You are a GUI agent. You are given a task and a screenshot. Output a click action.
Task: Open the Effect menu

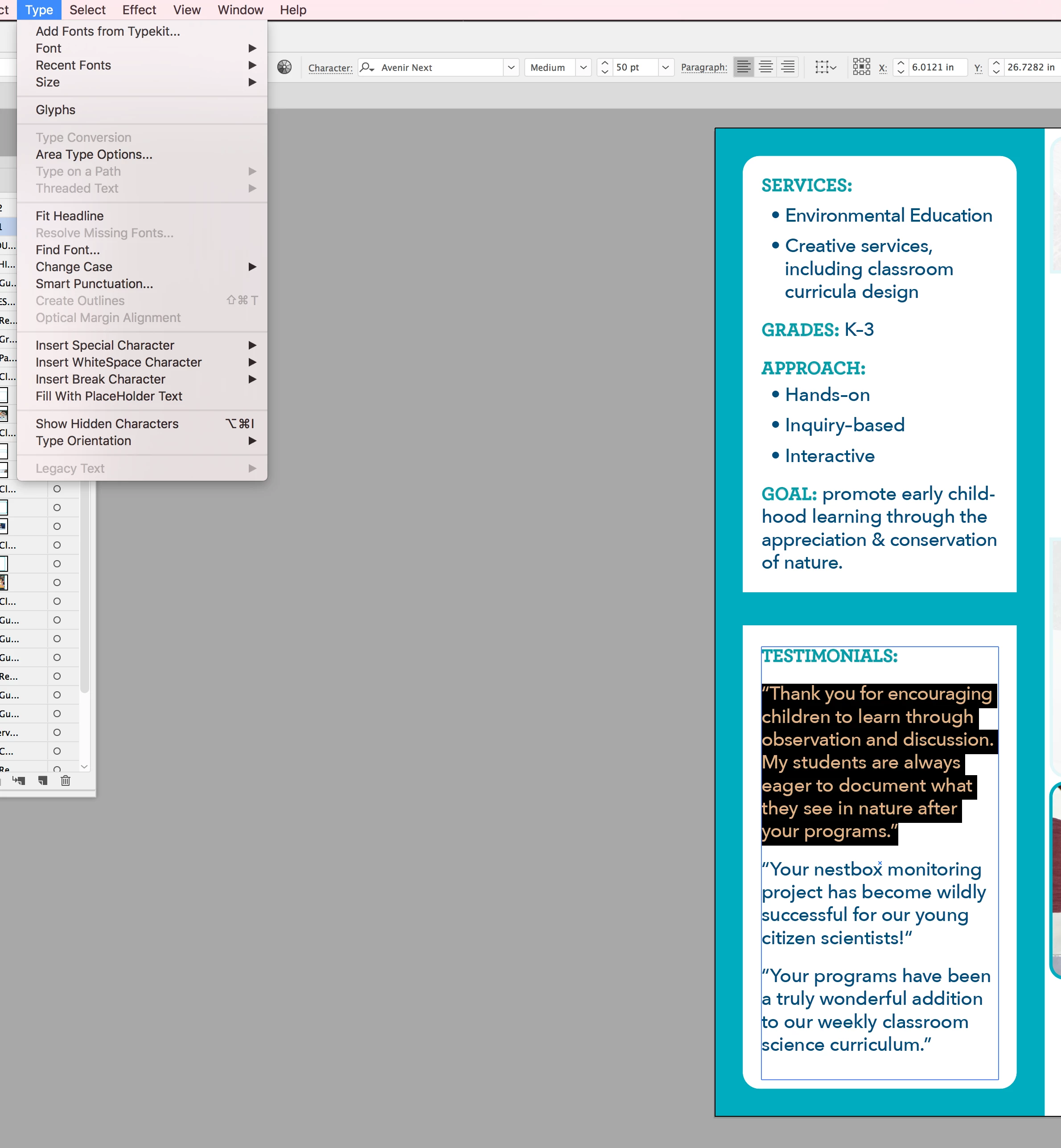pyautogui.click(x=139, y=10)
